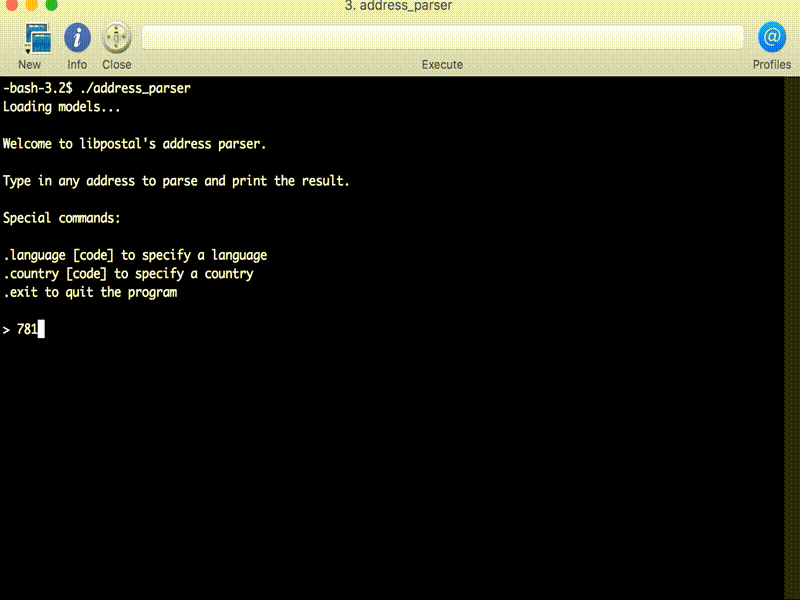Click the 'Special commands:' line
This screenshot has height=600, width=800.
[62, 218]
